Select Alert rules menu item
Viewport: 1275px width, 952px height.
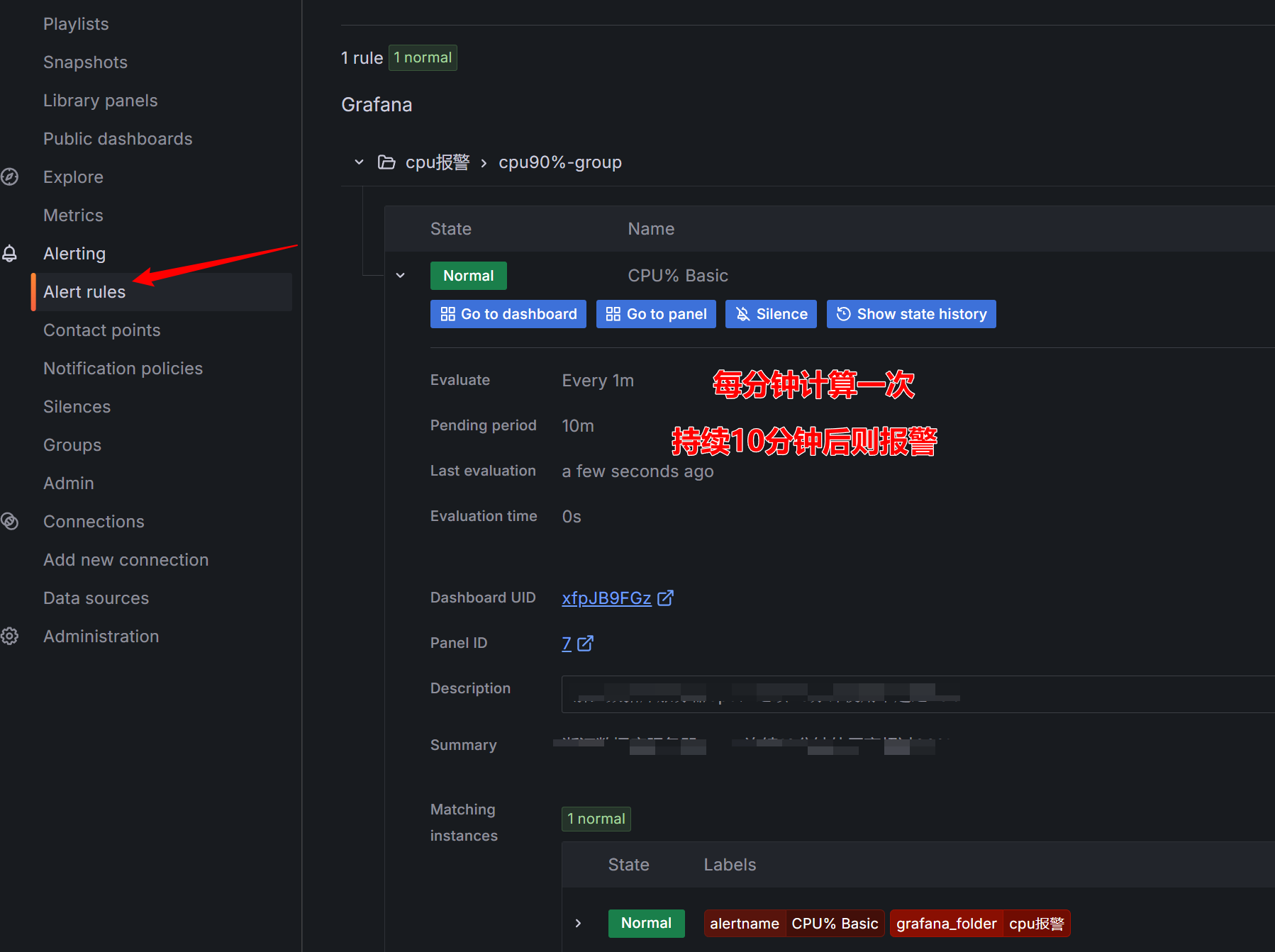coord(162,292)
